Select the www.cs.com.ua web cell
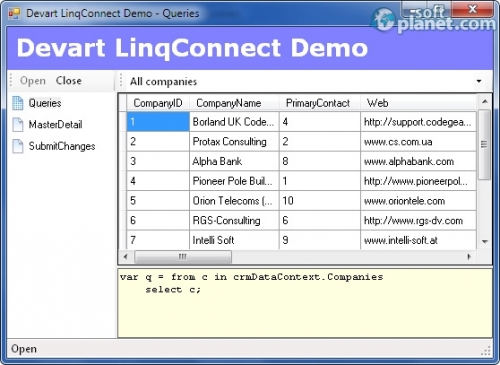This screenshot has width=500, height=365. pyautogui.click(x=418, y=142)
